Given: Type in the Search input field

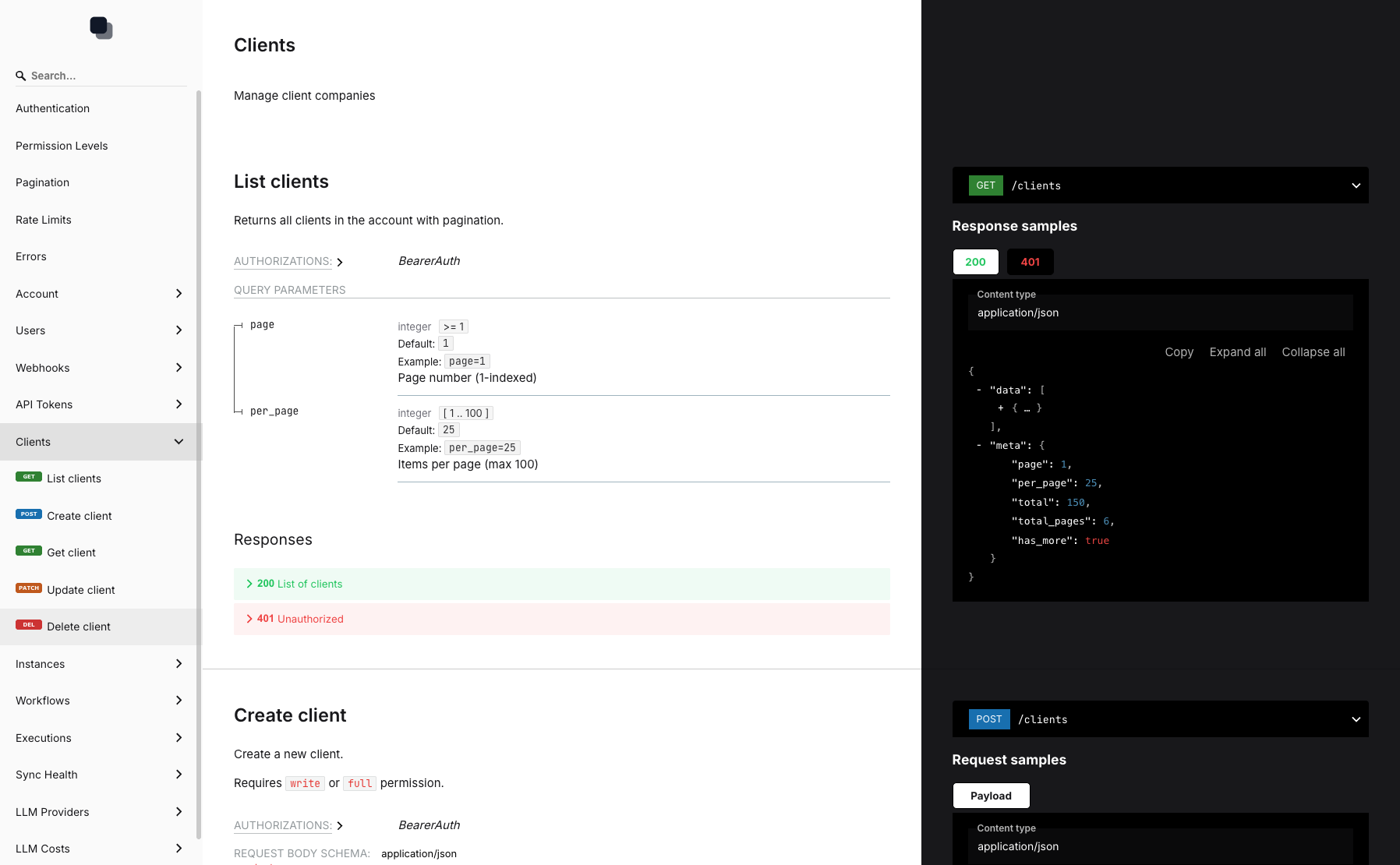Looking at the screenshot, I should coord(105,76).
